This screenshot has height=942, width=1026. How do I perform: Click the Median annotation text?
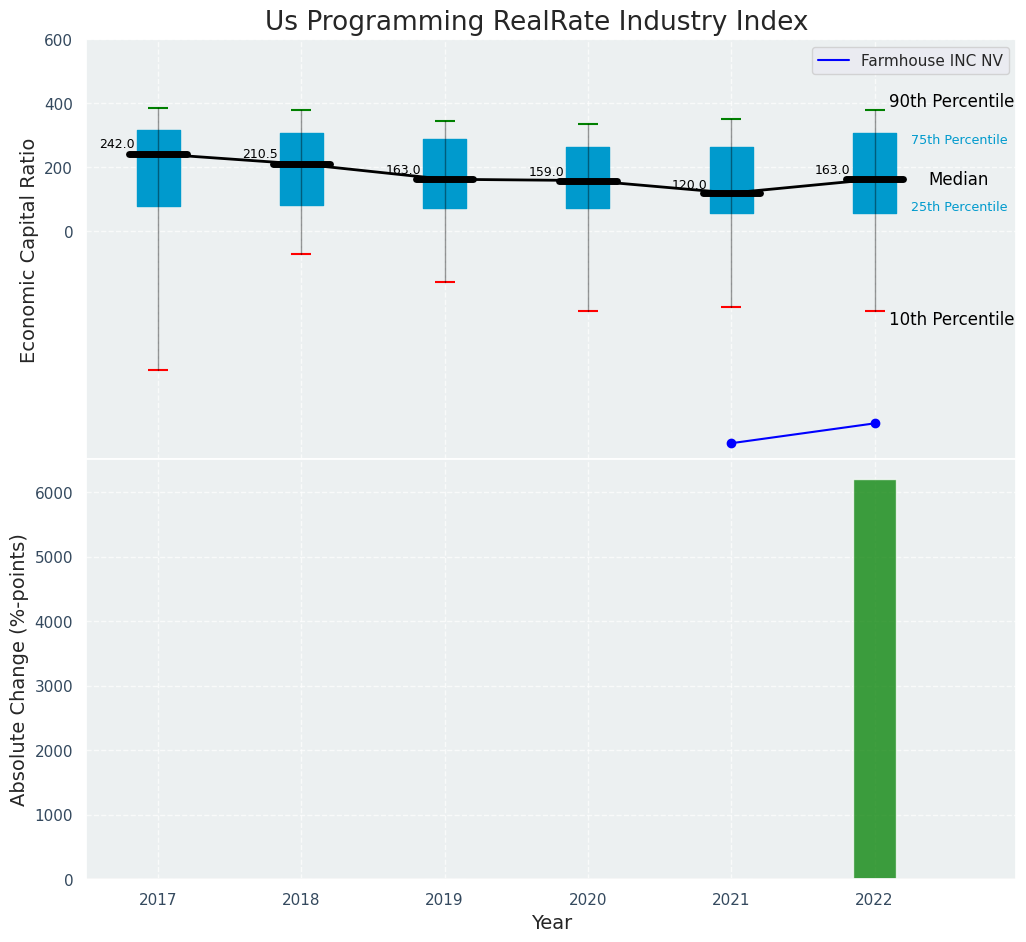tap(958, 180)
